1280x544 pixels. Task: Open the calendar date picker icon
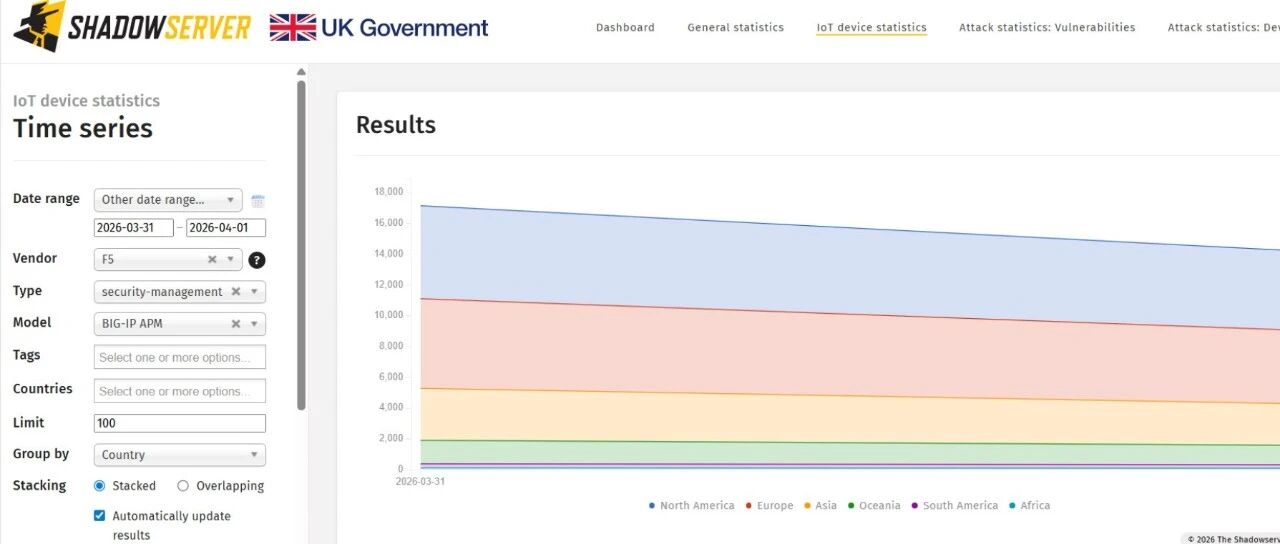(258, 200)
